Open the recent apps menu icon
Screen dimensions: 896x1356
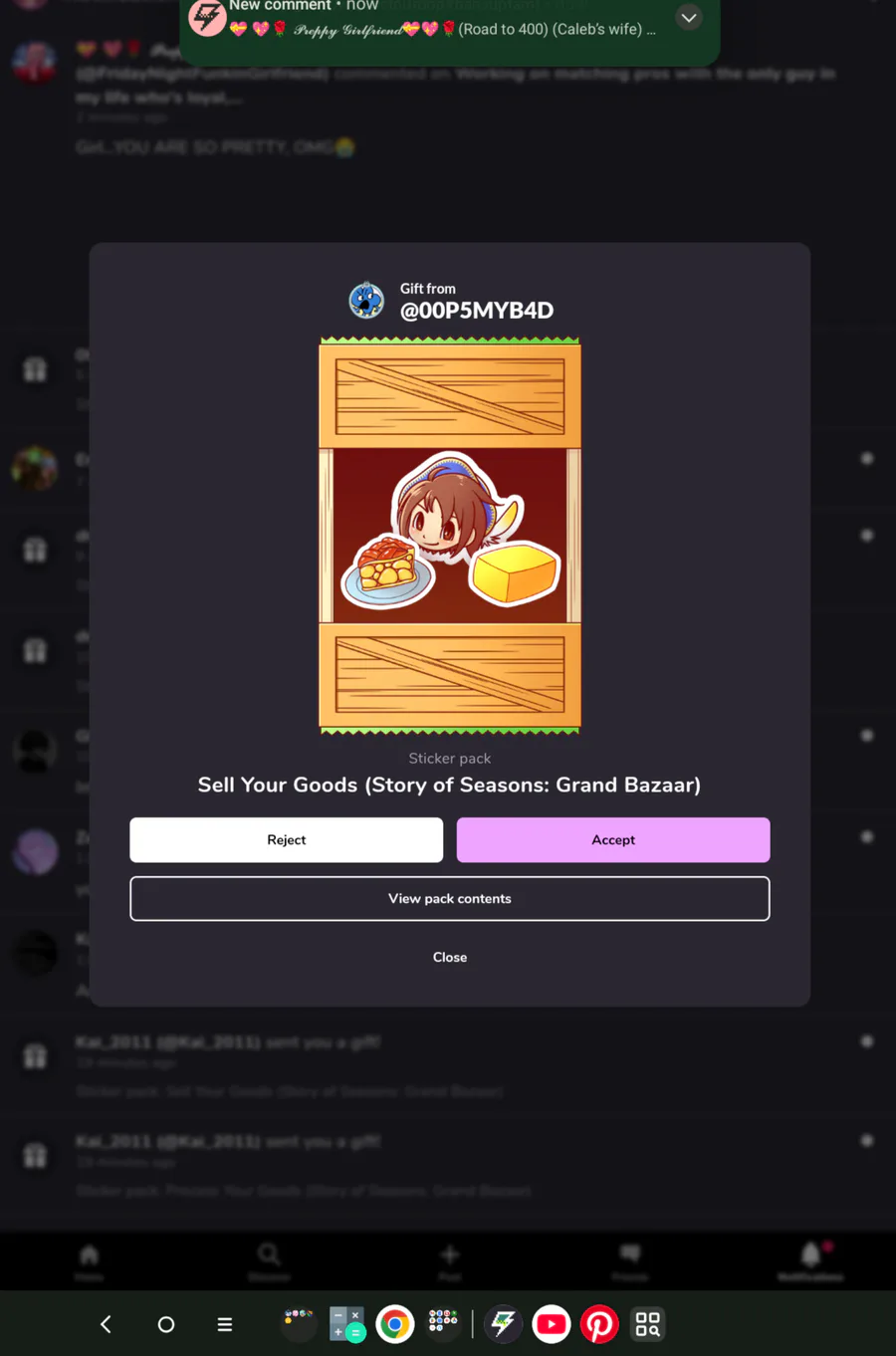click(x=225, y=1324)
